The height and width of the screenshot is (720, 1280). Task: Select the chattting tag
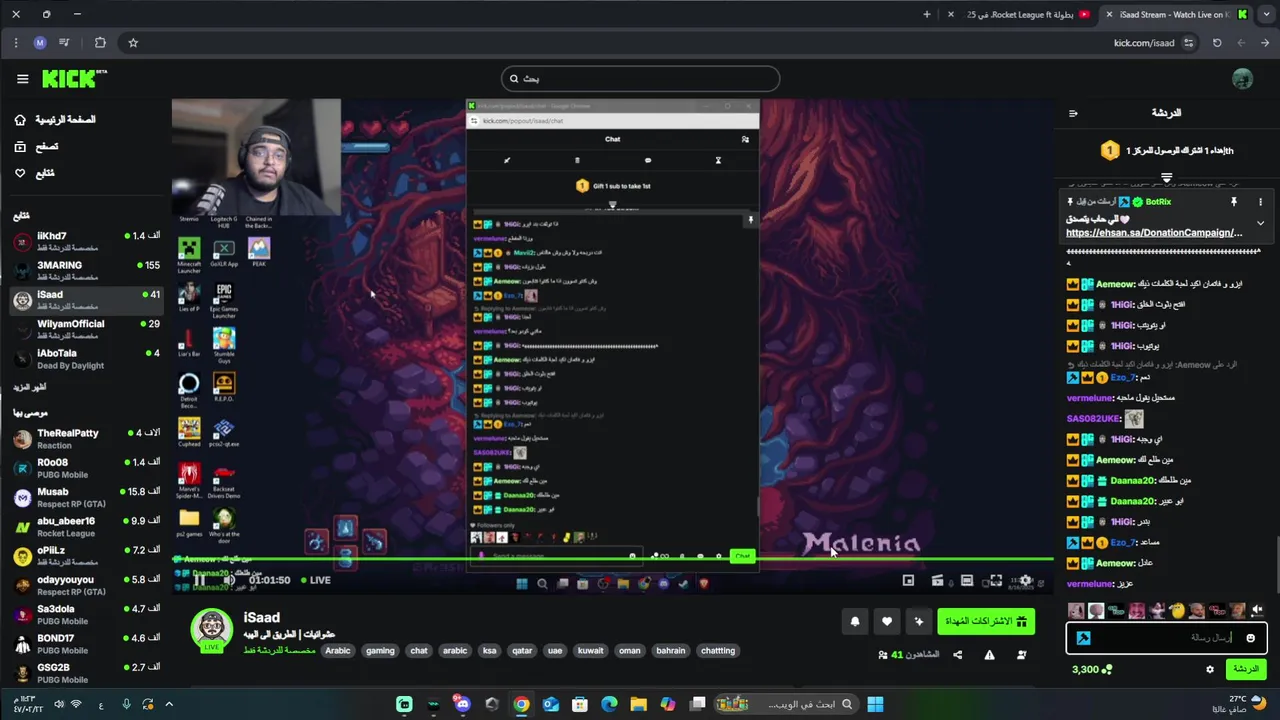click(x=718, y=651)
